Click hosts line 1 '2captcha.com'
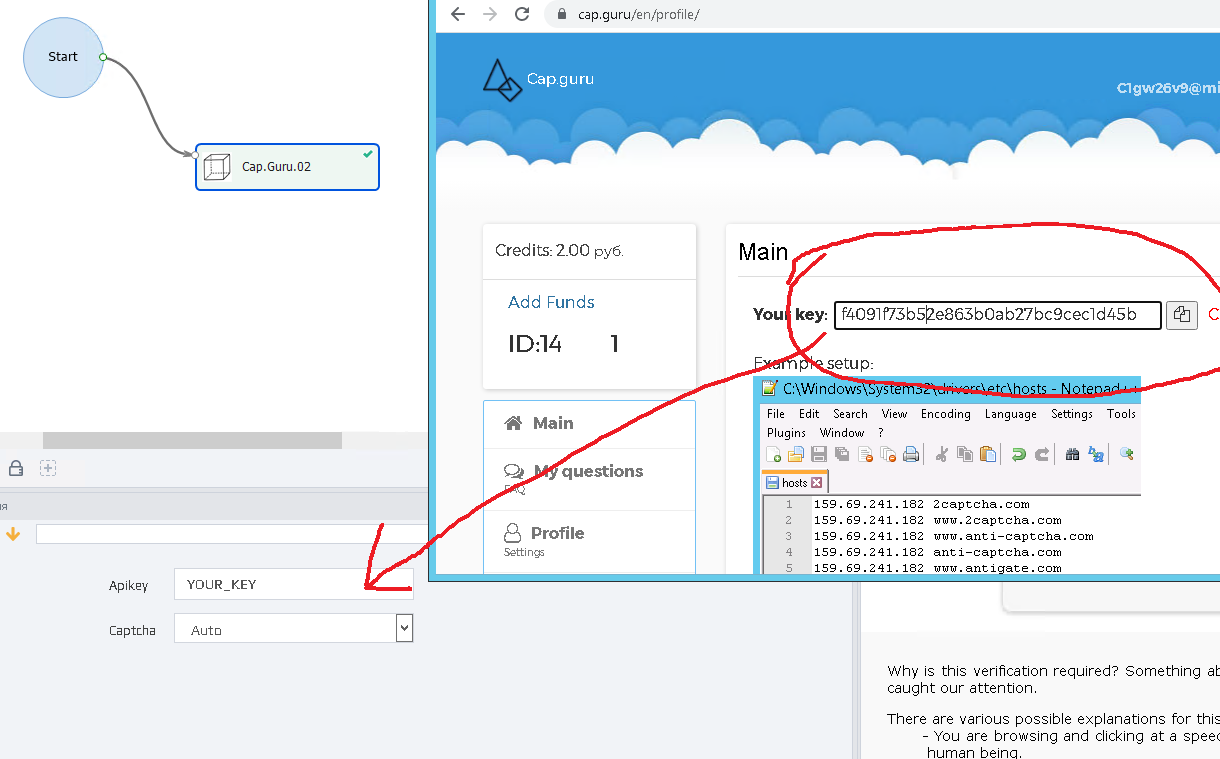This screenshot has width=1220, height=759. coord(981,504)
